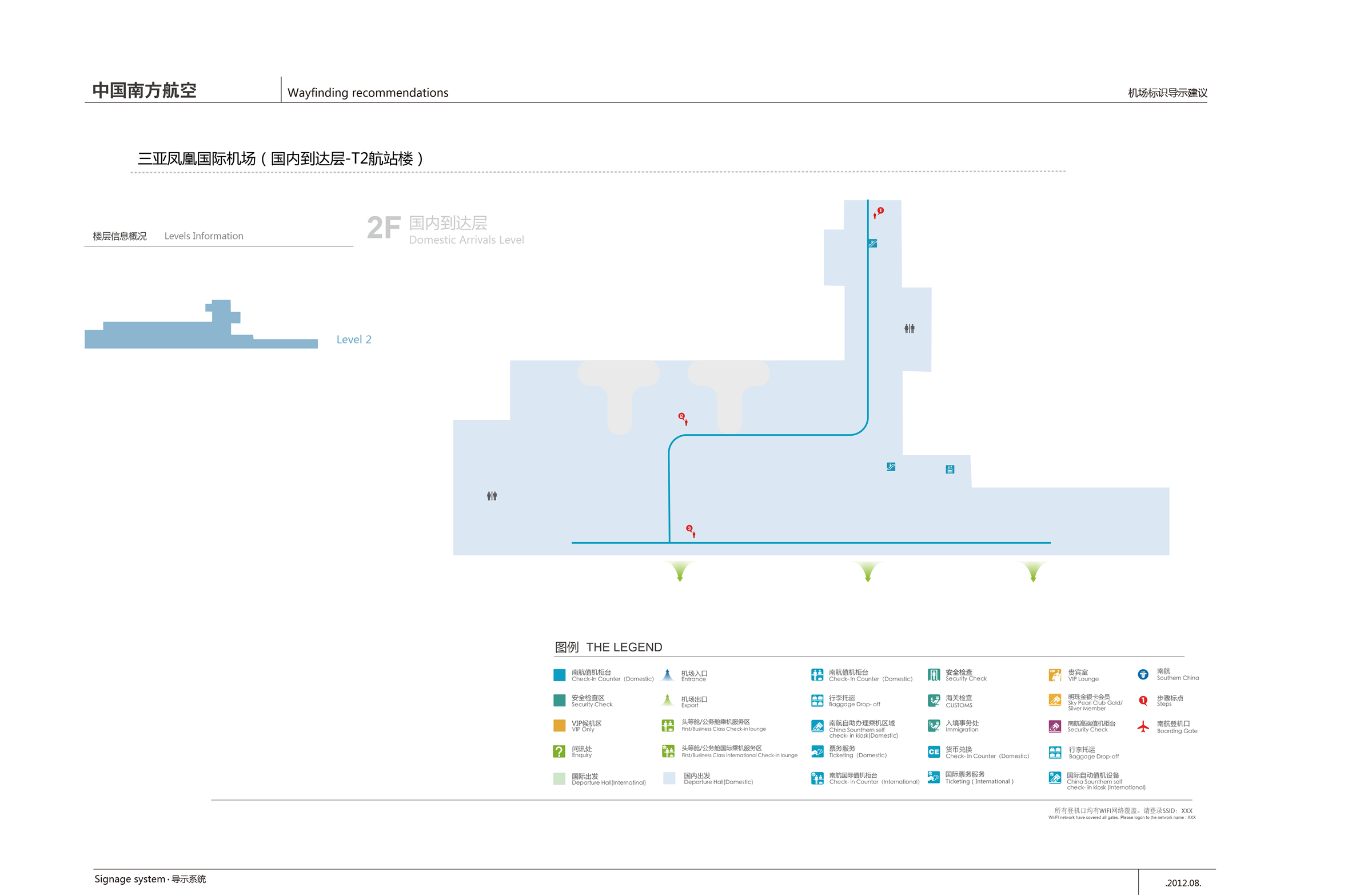Click the Sky Pearl Club Gold/Silver Member icon
This screenshot has width=1372, height=895.
click(x=1055, y=700)
